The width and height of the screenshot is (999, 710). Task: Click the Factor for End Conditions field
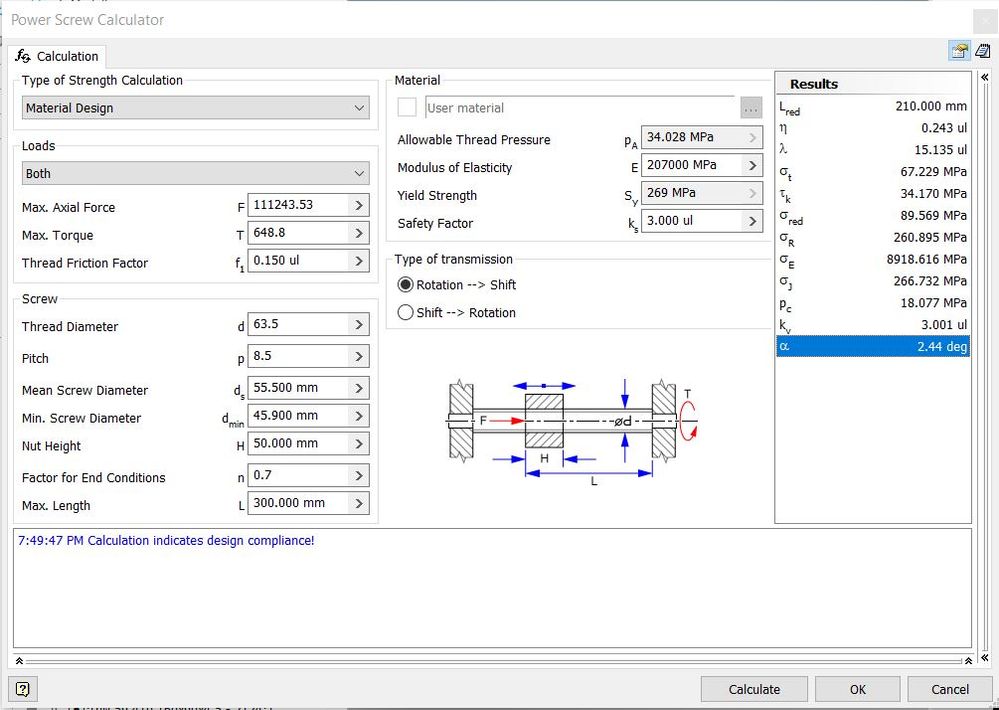click(x=298, y=475)
